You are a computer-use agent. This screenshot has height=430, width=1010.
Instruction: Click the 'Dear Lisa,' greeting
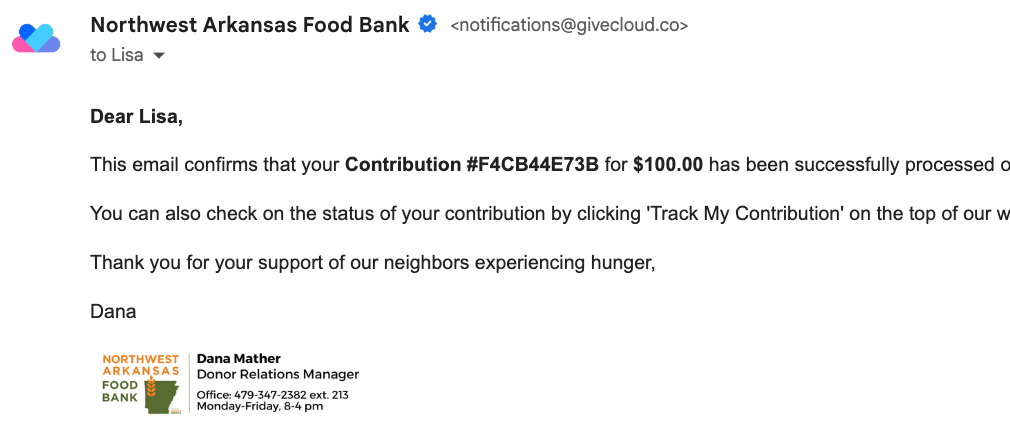137,117
